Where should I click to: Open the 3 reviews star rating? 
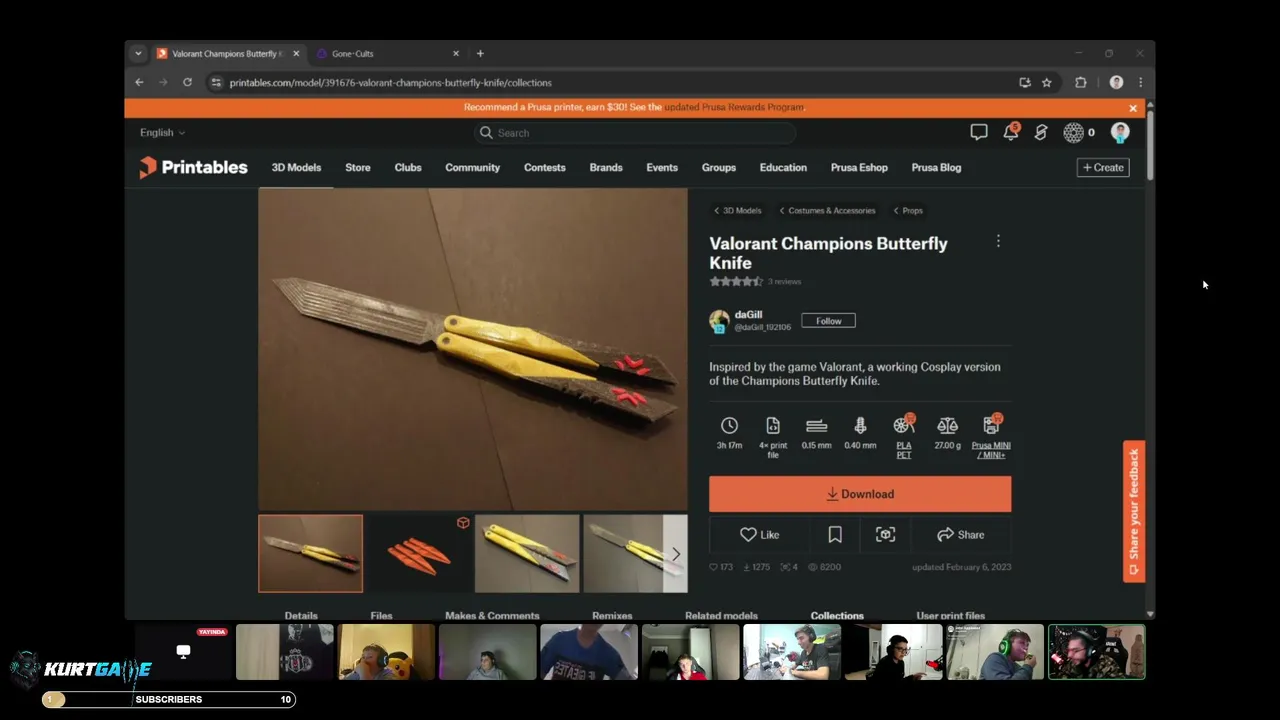click(755, 282)
